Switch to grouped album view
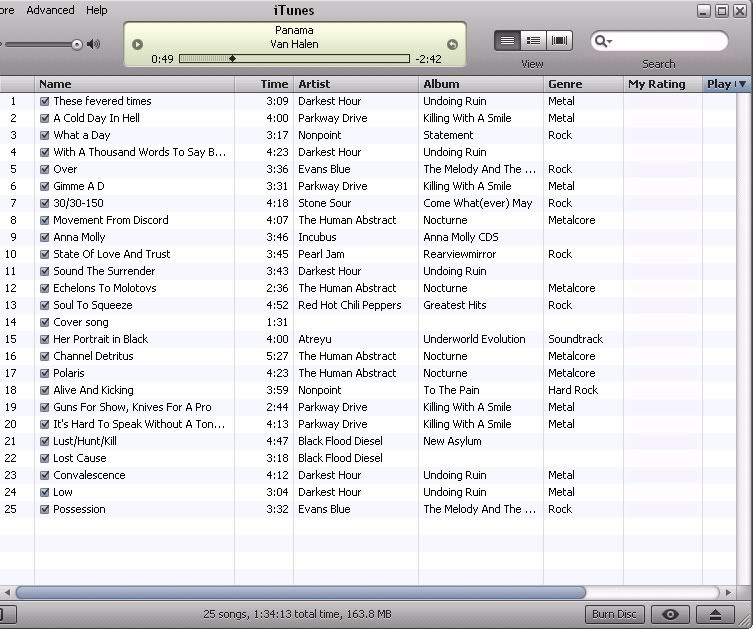Image resolution: width=753 pixels, height=629 pixels. [533, 40]
